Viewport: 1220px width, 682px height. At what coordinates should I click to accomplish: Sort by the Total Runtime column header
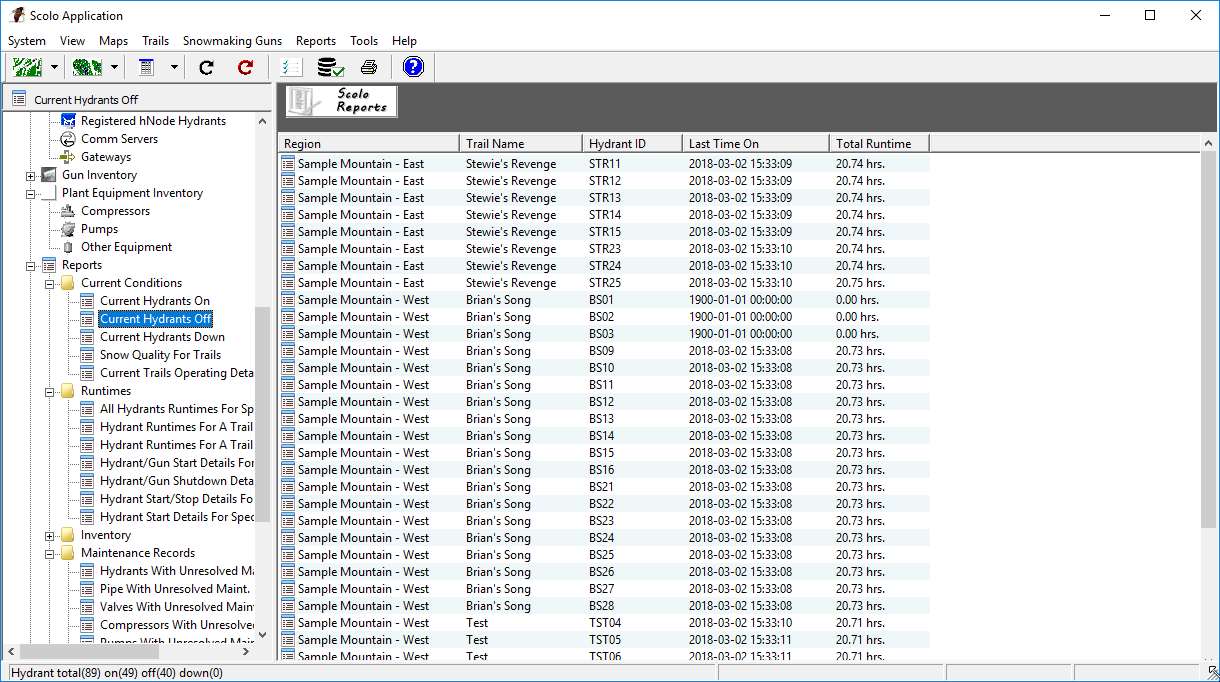click(873, 143)
